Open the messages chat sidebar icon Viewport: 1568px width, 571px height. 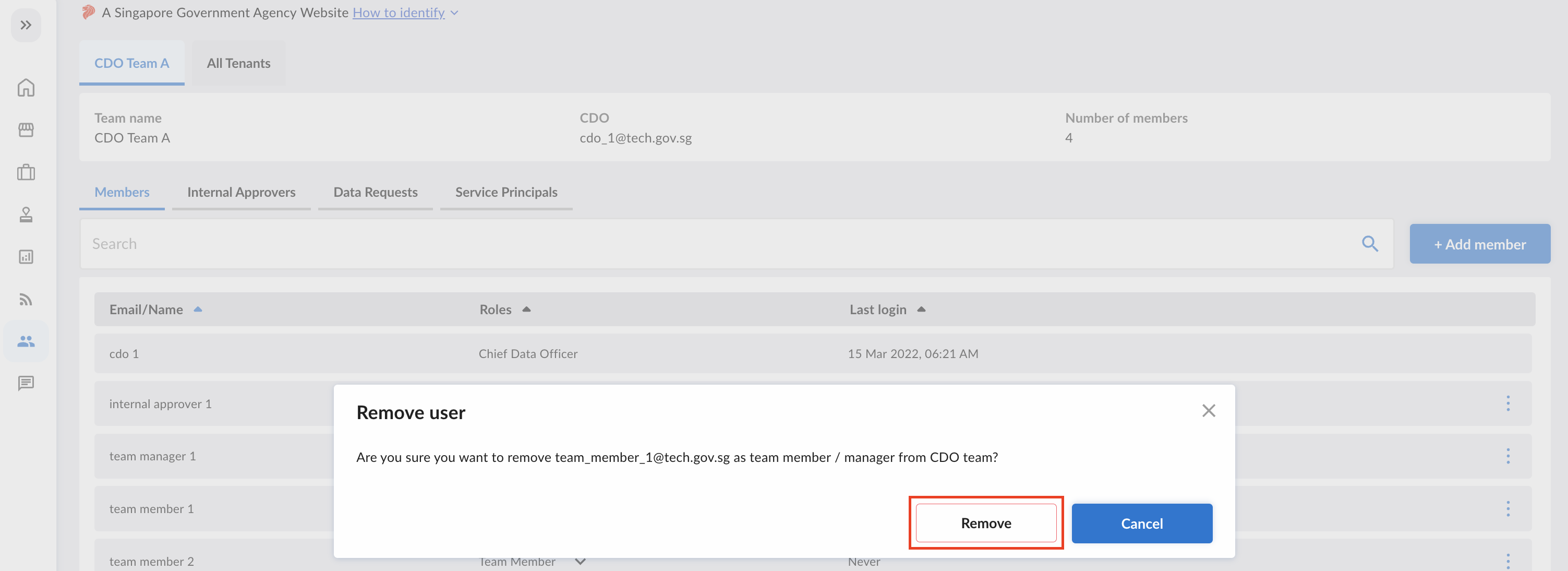click(x=26, y=383)
